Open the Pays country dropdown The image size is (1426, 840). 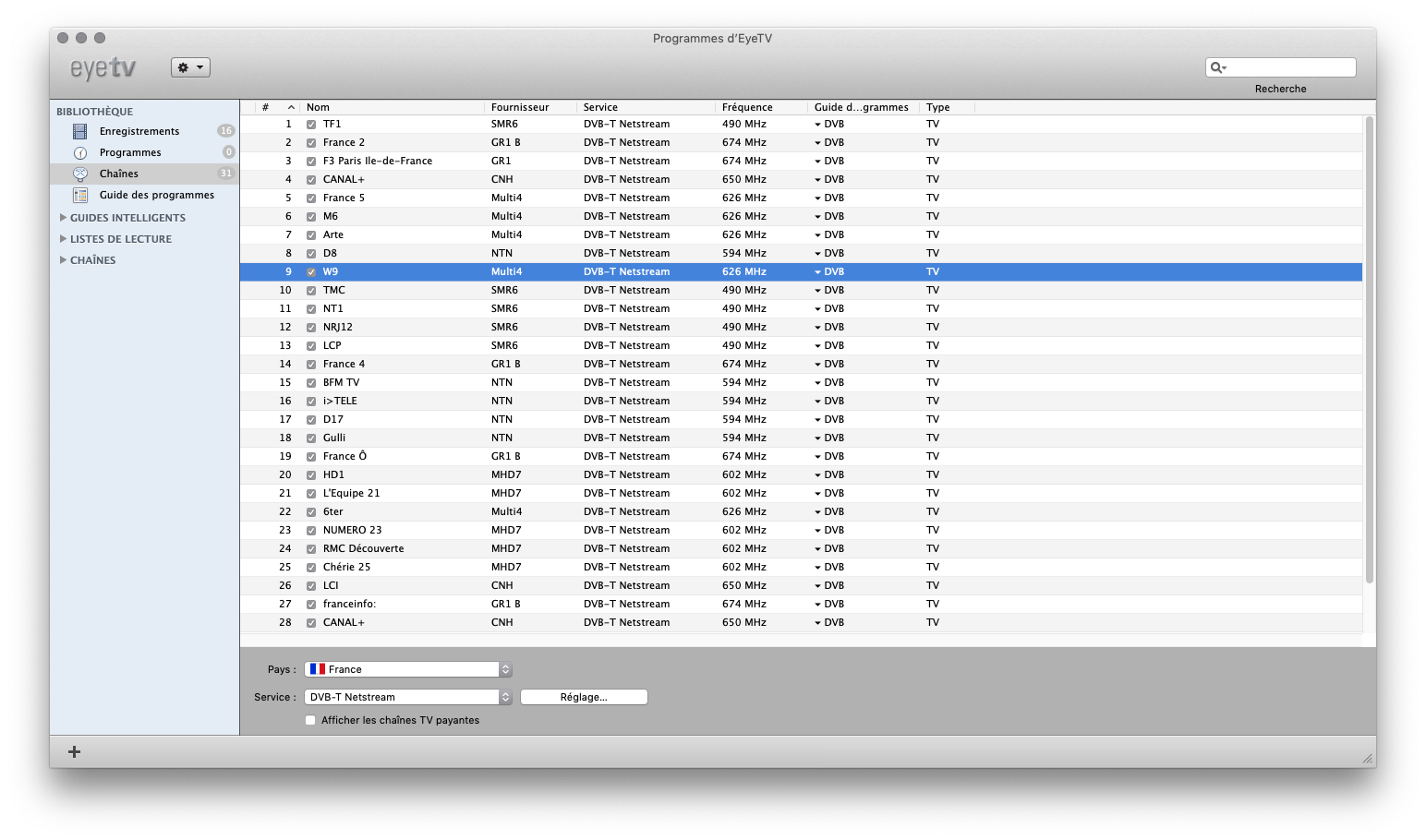coord(408,669)
